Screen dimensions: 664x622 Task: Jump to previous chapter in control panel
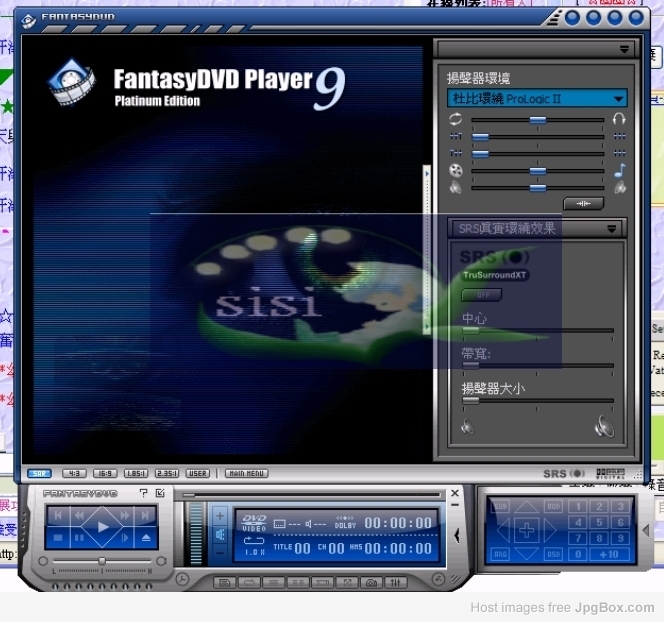pyautogui.click(x=58, y=515)
